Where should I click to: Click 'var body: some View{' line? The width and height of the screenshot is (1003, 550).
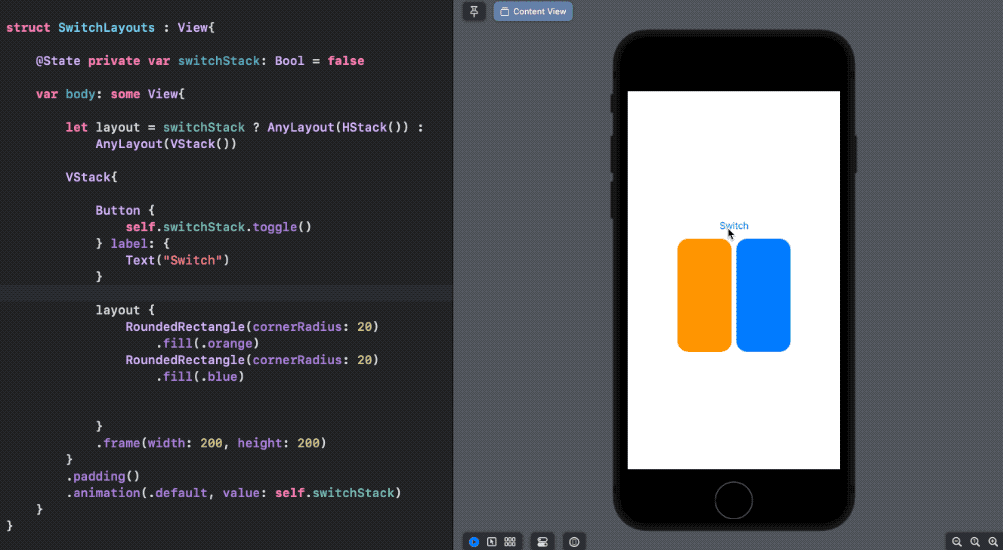click(x=110, y=94)
